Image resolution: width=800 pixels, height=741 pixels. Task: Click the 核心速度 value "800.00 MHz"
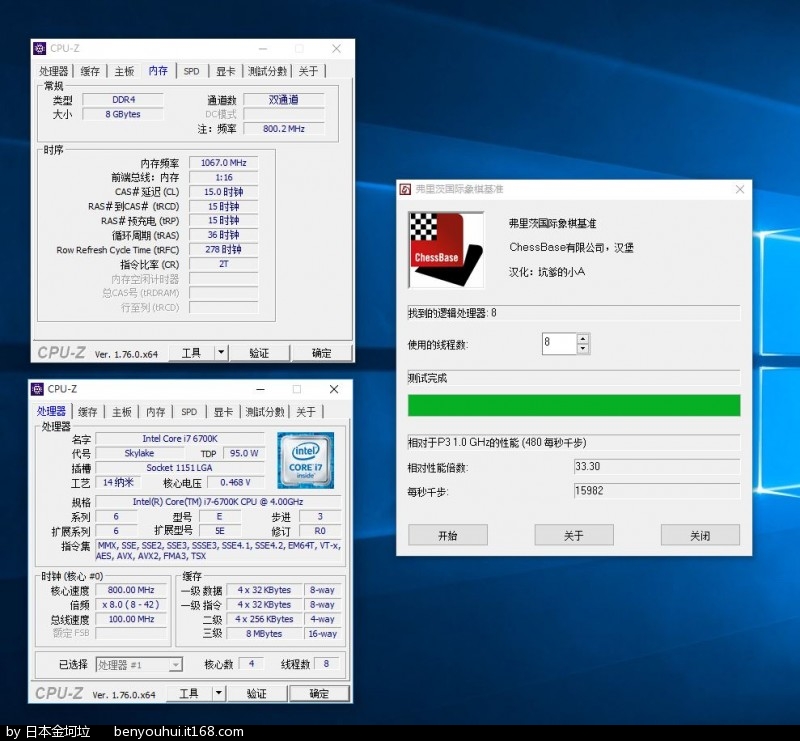pos(131,590)
